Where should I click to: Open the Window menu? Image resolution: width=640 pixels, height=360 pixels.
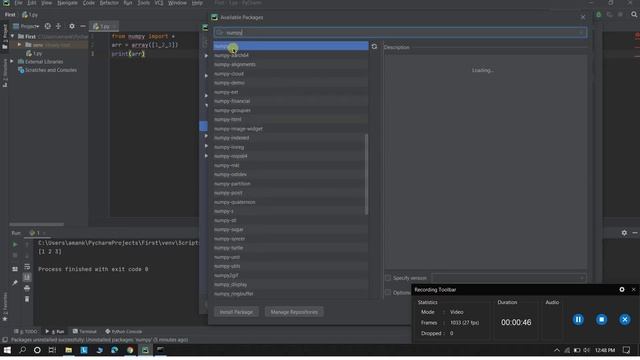(x=177, y=3)
